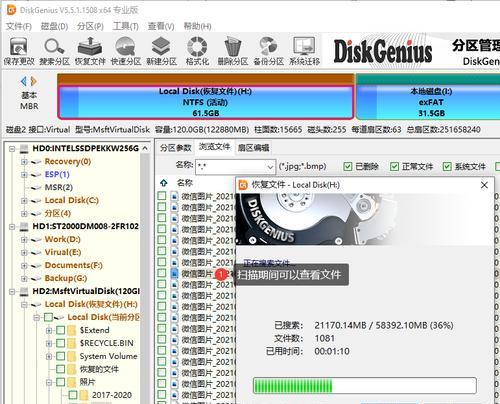Switch to the 分区参数 tab
This screenshot has height=404, width=500.
[x=175, y=148]
